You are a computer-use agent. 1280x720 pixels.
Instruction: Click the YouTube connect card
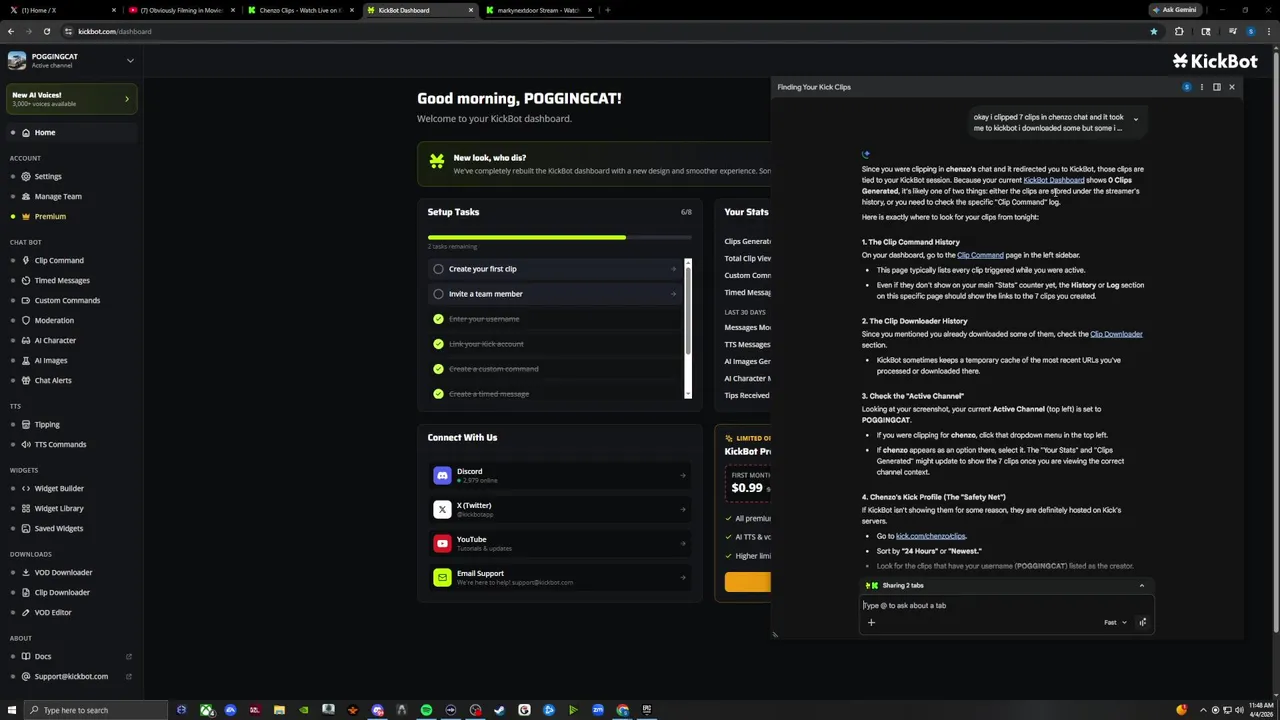[560, 543]
